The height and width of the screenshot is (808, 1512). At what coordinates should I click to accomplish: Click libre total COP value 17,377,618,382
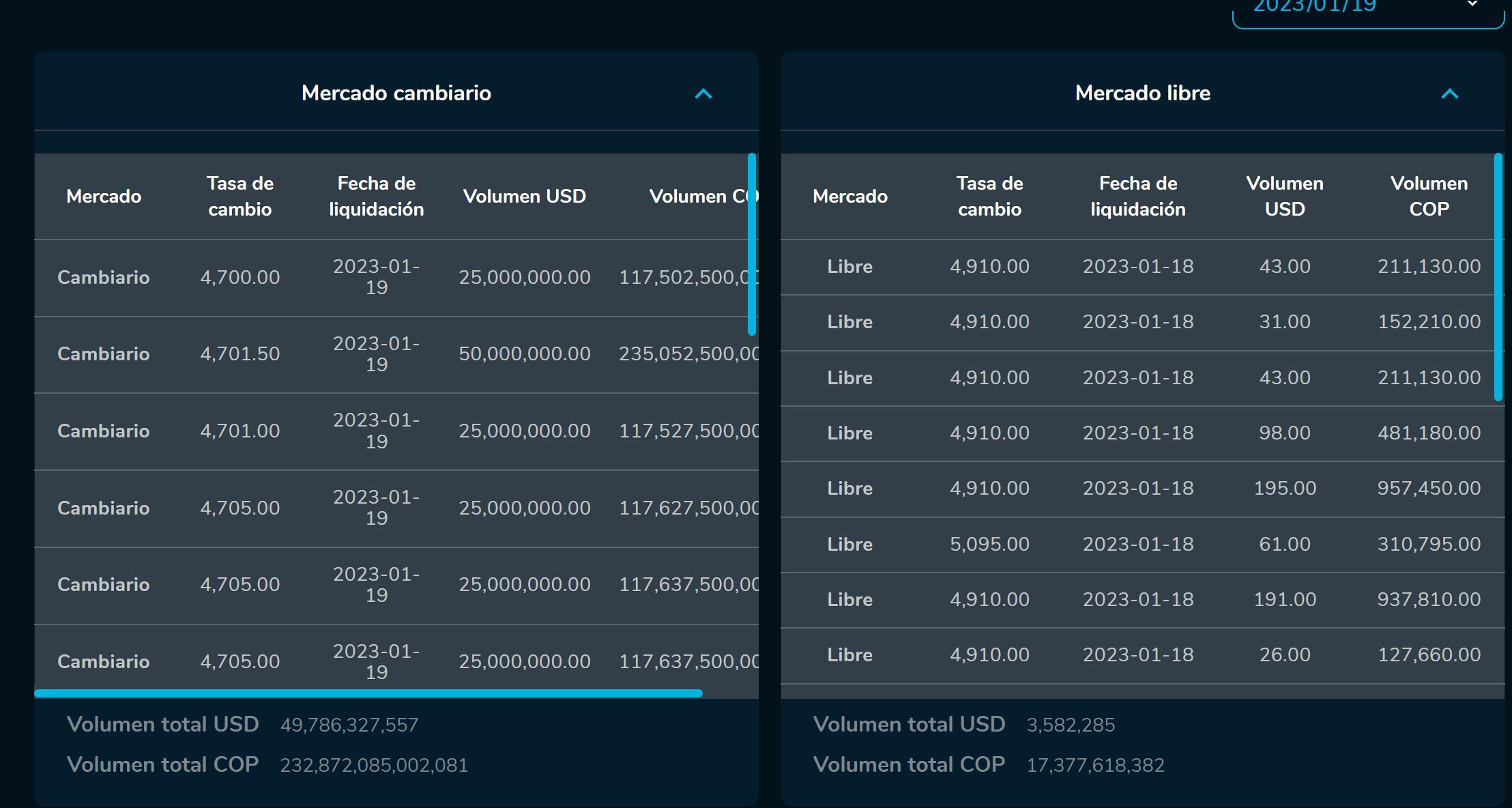point(1095,765)
